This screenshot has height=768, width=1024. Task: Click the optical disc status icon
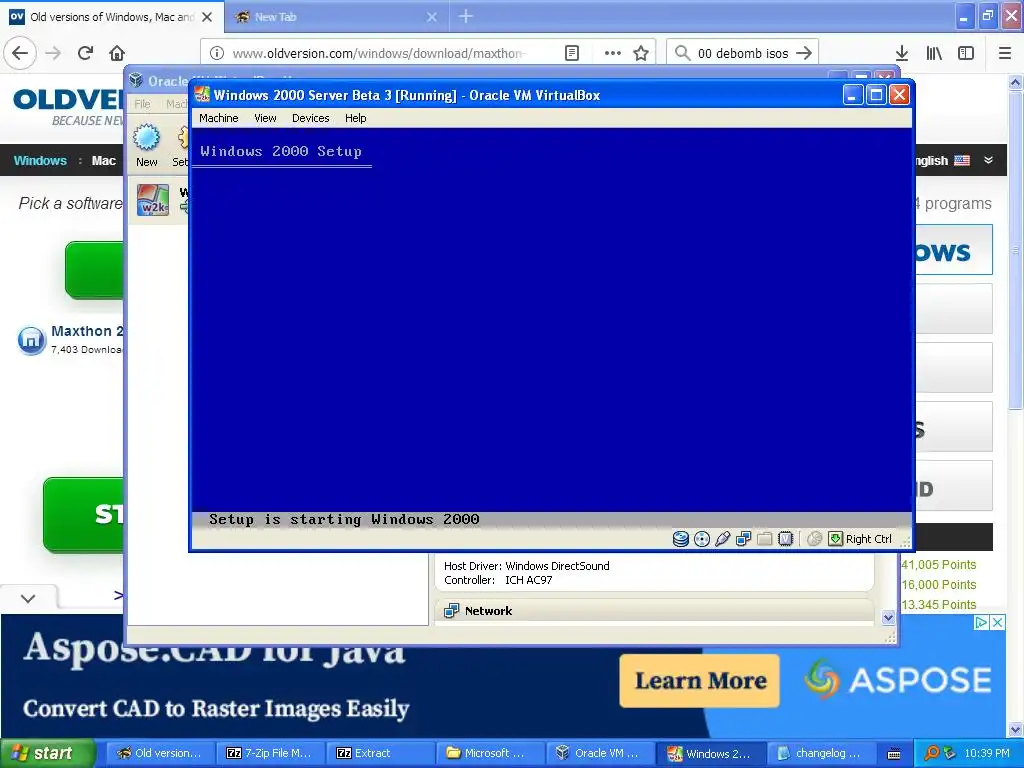(x=701, y=539)
